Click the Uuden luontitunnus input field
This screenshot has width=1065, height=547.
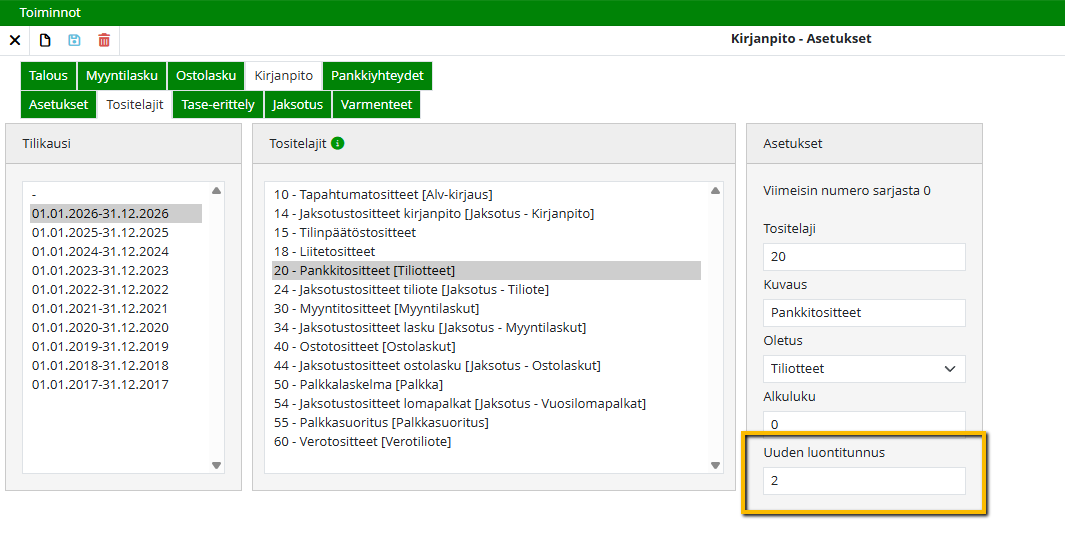(x=864, y=481)
